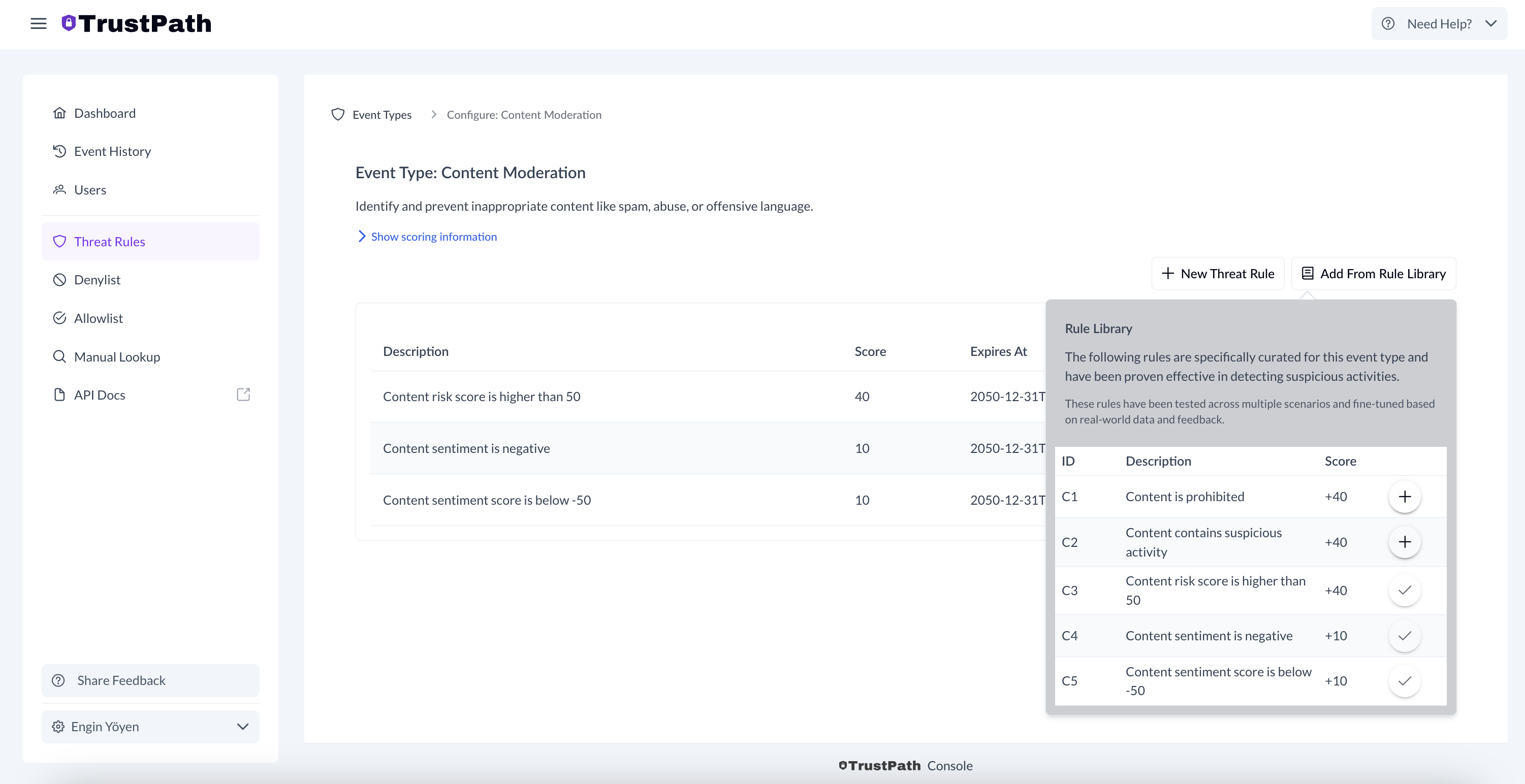Screen dimensions: 1525x784
Task: Click the gear icon beside Engin Yöyen
Action: coord(58,727)
